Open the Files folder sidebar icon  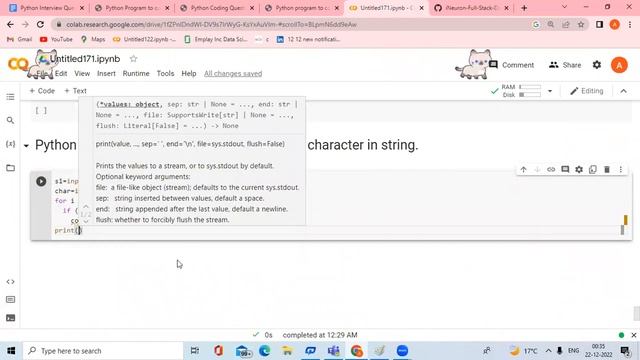11,168
